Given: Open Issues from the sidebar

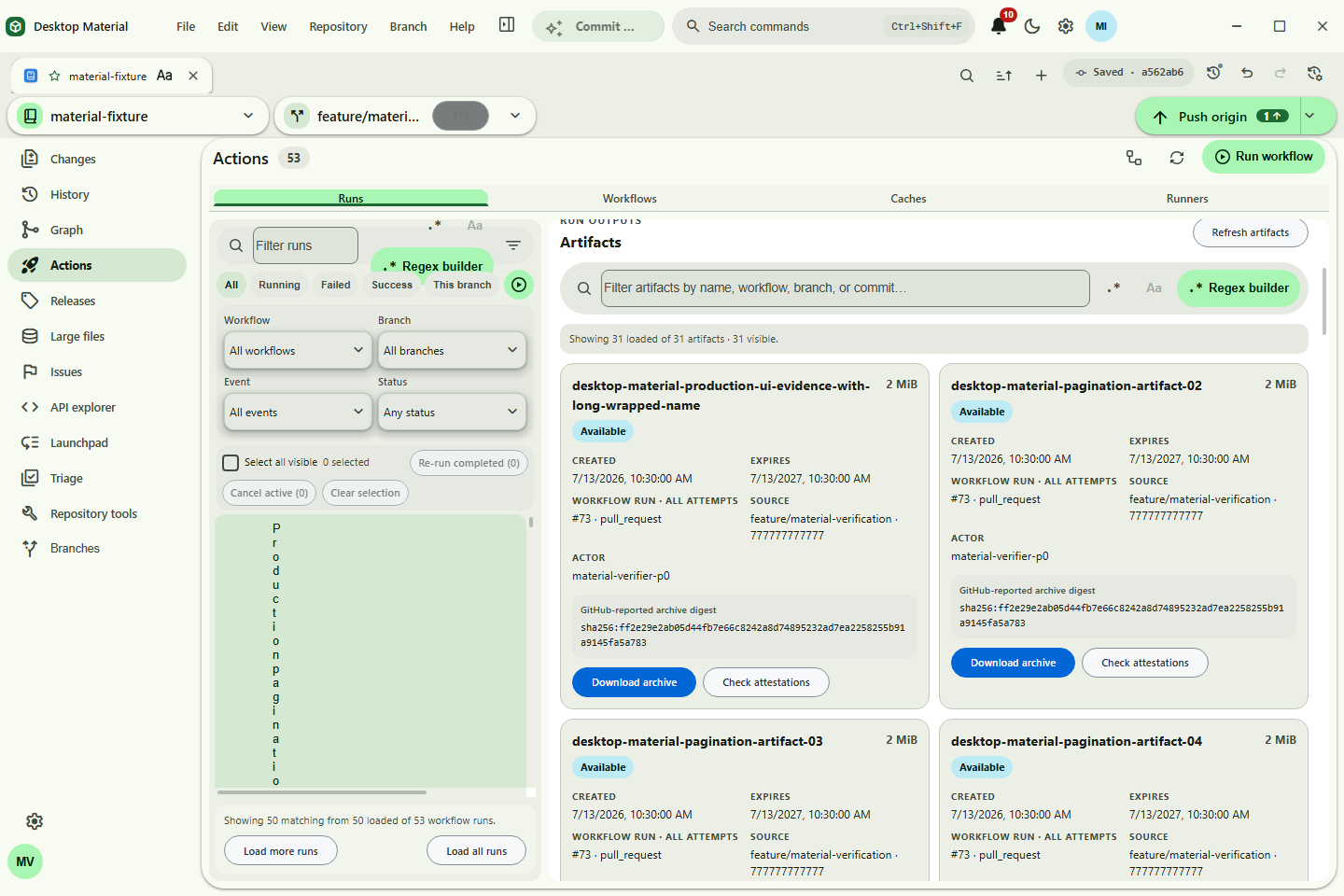Looking at the screenshot, I should tap(97, 371).
